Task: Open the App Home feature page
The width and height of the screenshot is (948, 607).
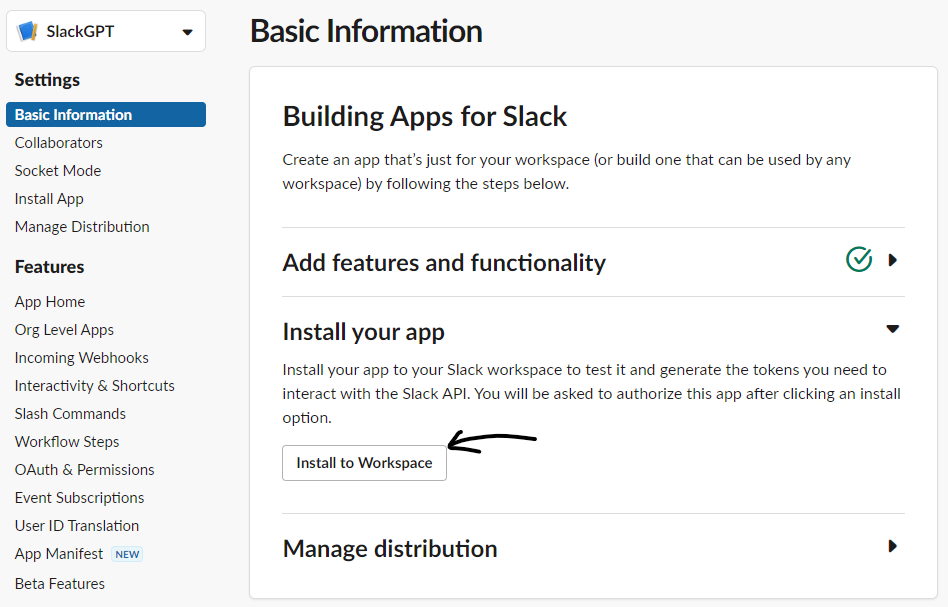Action: (50, 302)
